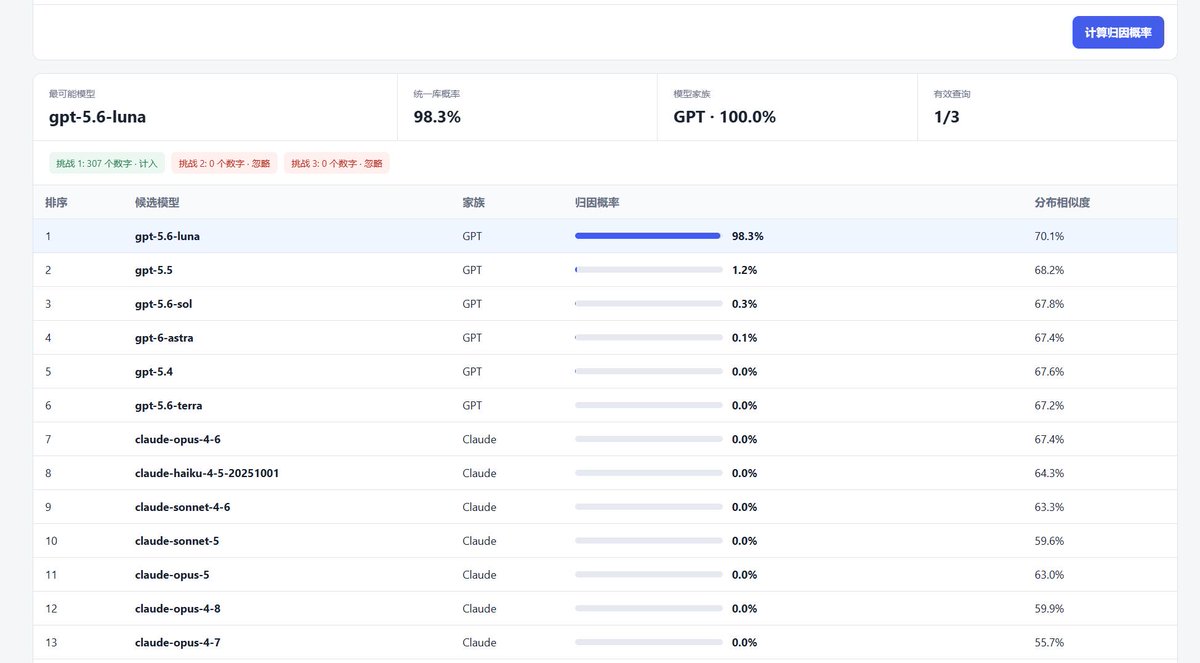The image size is (1200, 663).
Task: Click gpt-6-astra in the candidate list
Action: point(164,338)
